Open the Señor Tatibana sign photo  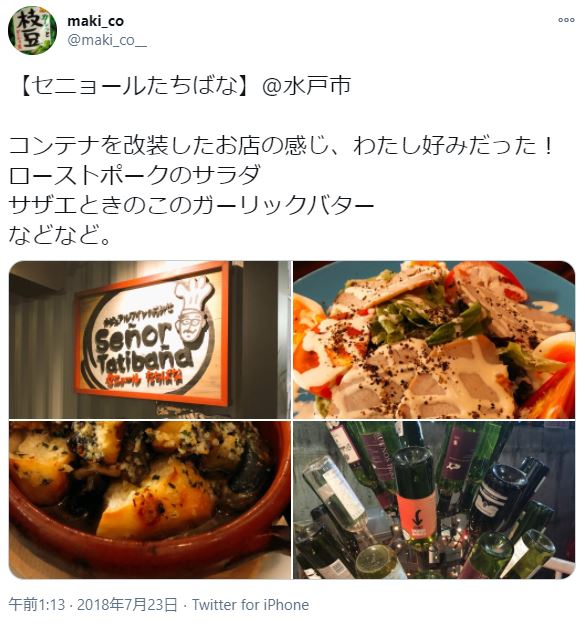pyautogui.click(x=150, y=340)
